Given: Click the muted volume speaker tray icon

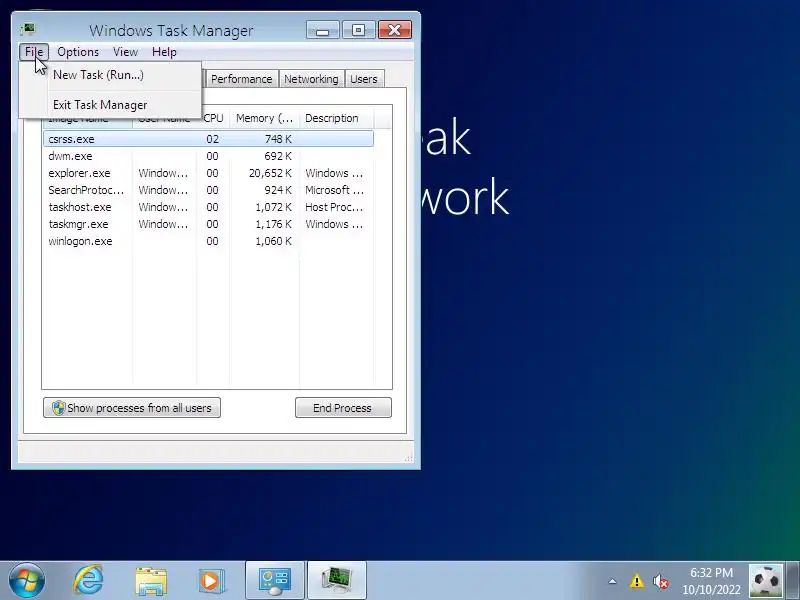Looking at the screenshot, I should click(x=661, y=581).
